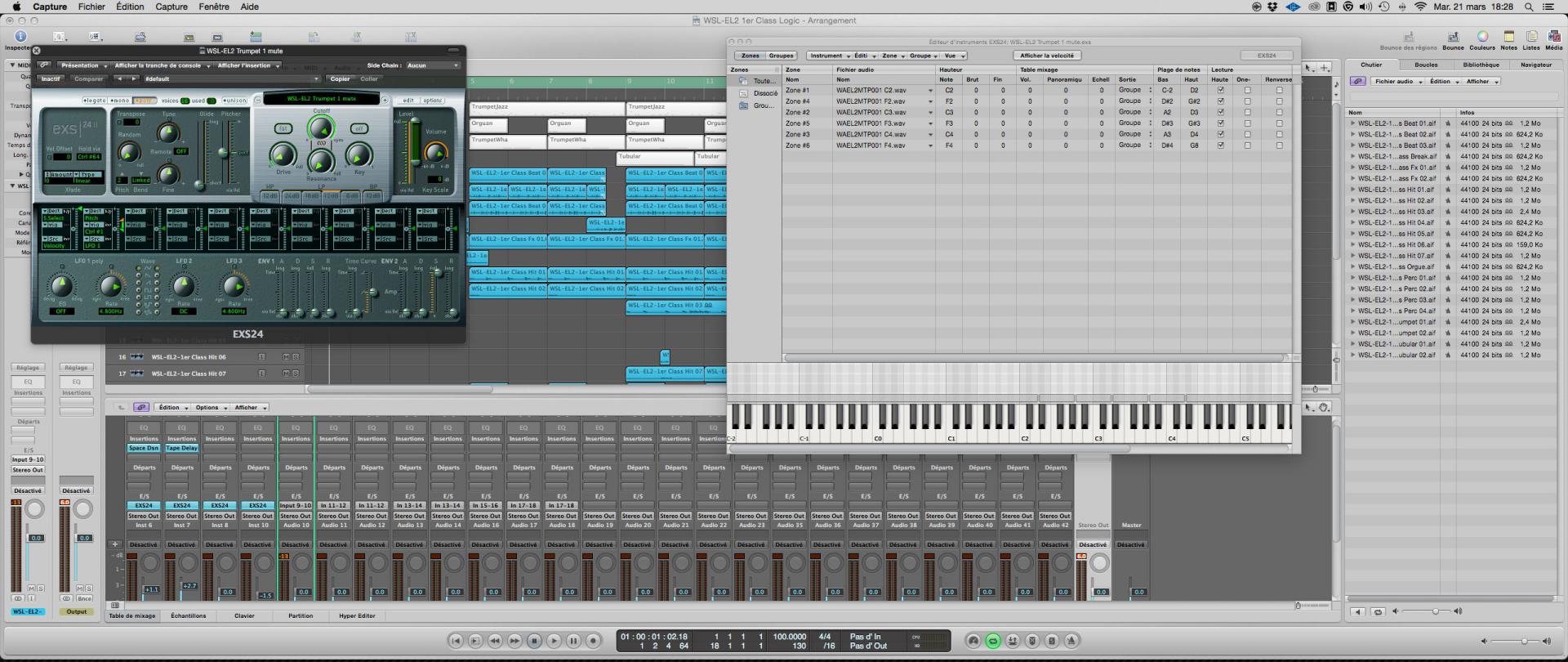This screenshot has height=662, width=1568.
Task: Click the Dropbox icon in menu bar
Action: (1272, 7)
